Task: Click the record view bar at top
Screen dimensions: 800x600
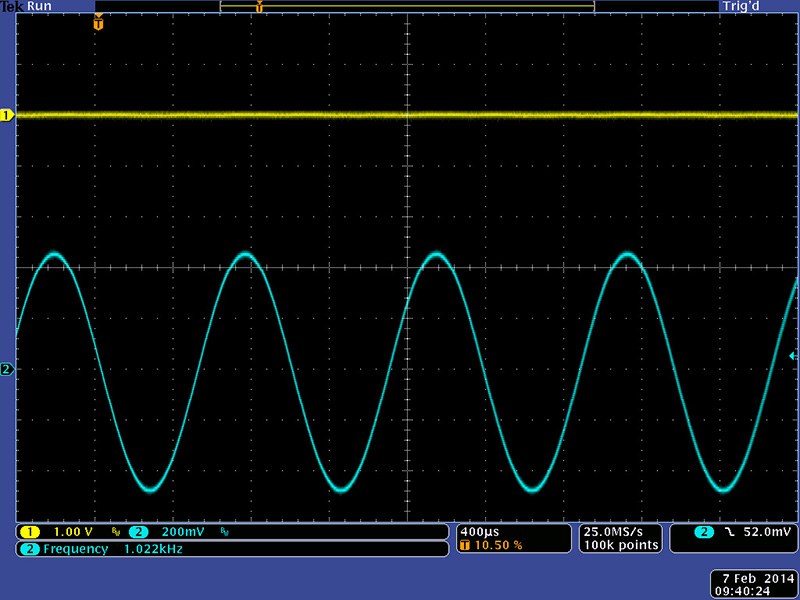Action: tap(406, 6)
